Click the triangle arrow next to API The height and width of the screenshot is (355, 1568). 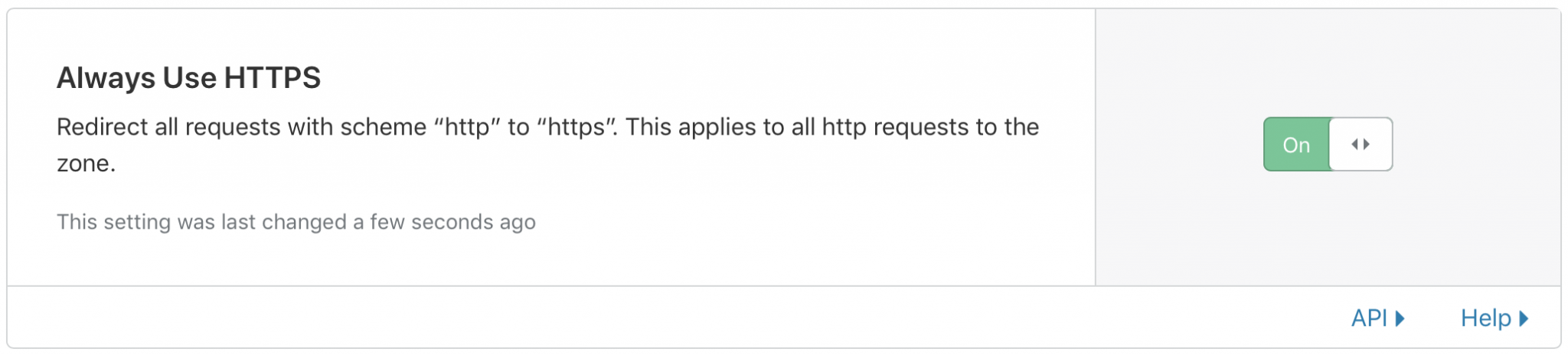click(x=1400, y=318)
